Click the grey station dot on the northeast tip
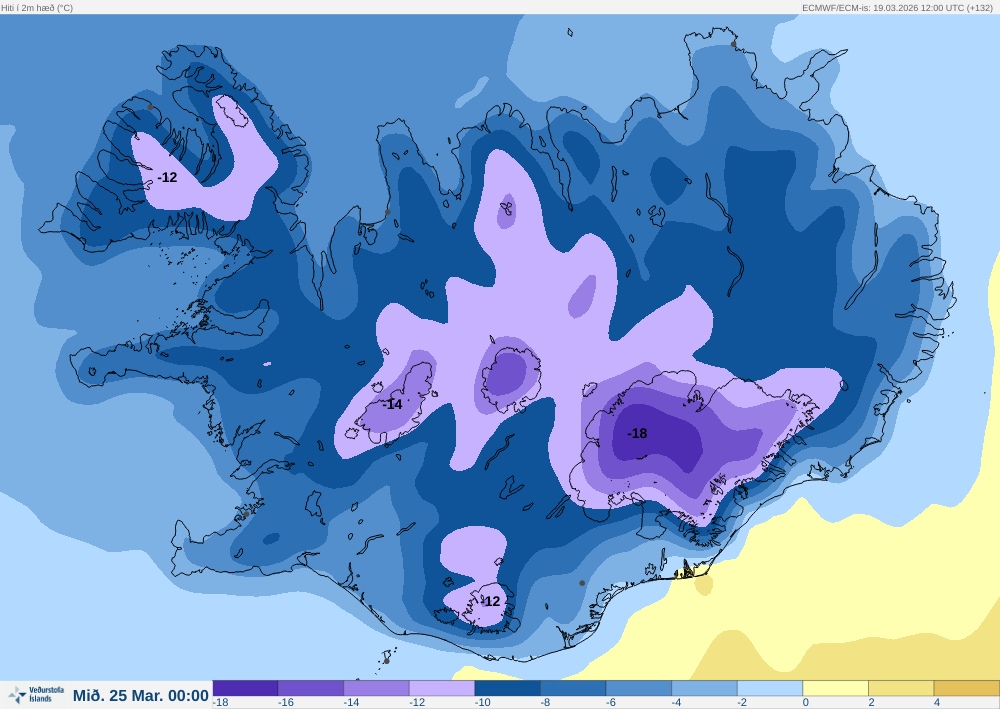The width and height of the screenshot is (1000, 709). coord(733,44)
